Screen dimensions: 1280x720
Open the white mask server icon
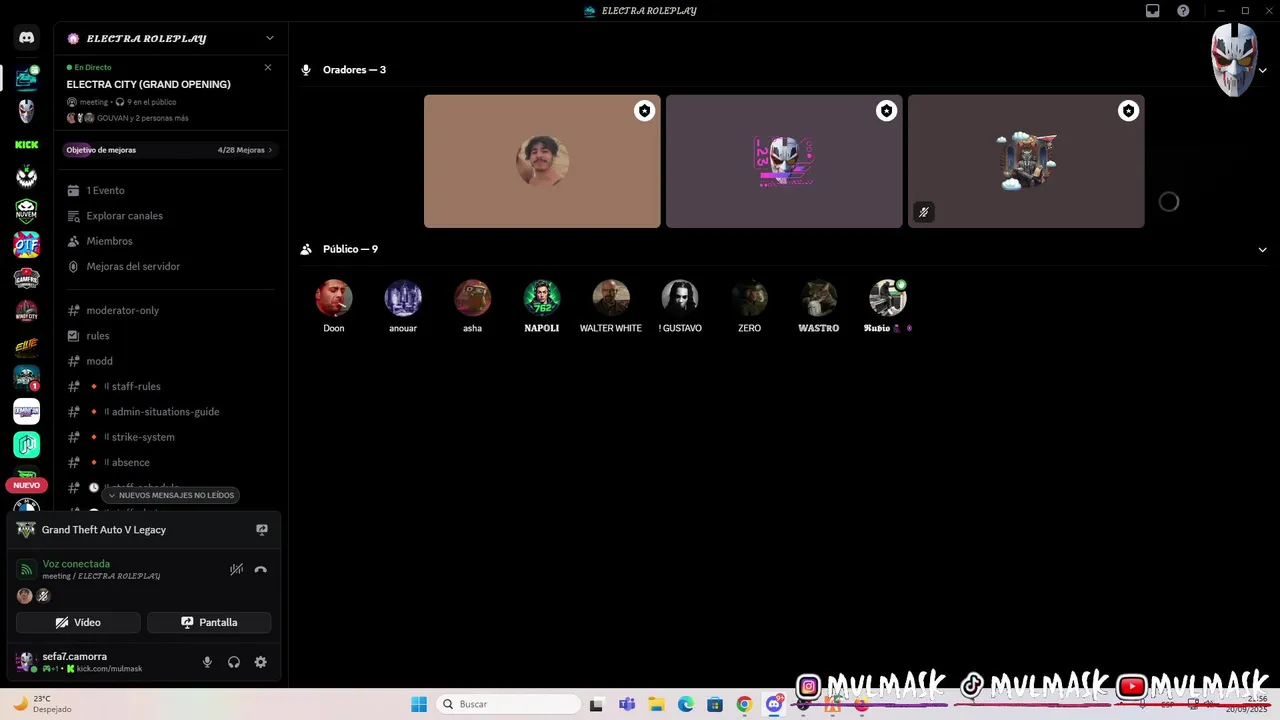tap(27, 111)
